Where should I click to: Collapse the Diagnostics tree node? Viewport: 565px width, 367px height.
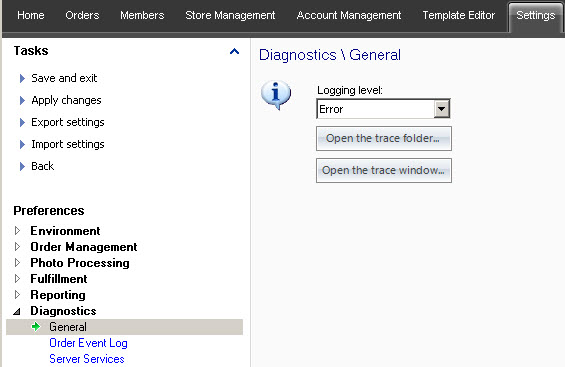17,311
